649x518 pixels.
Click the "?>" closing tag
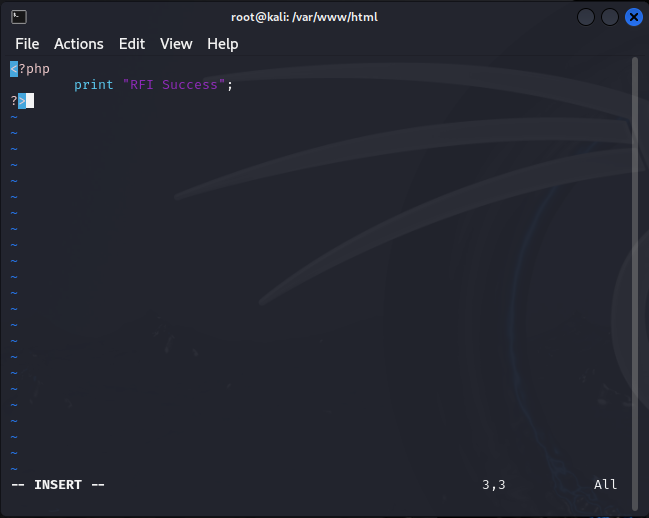pos(18,101)
